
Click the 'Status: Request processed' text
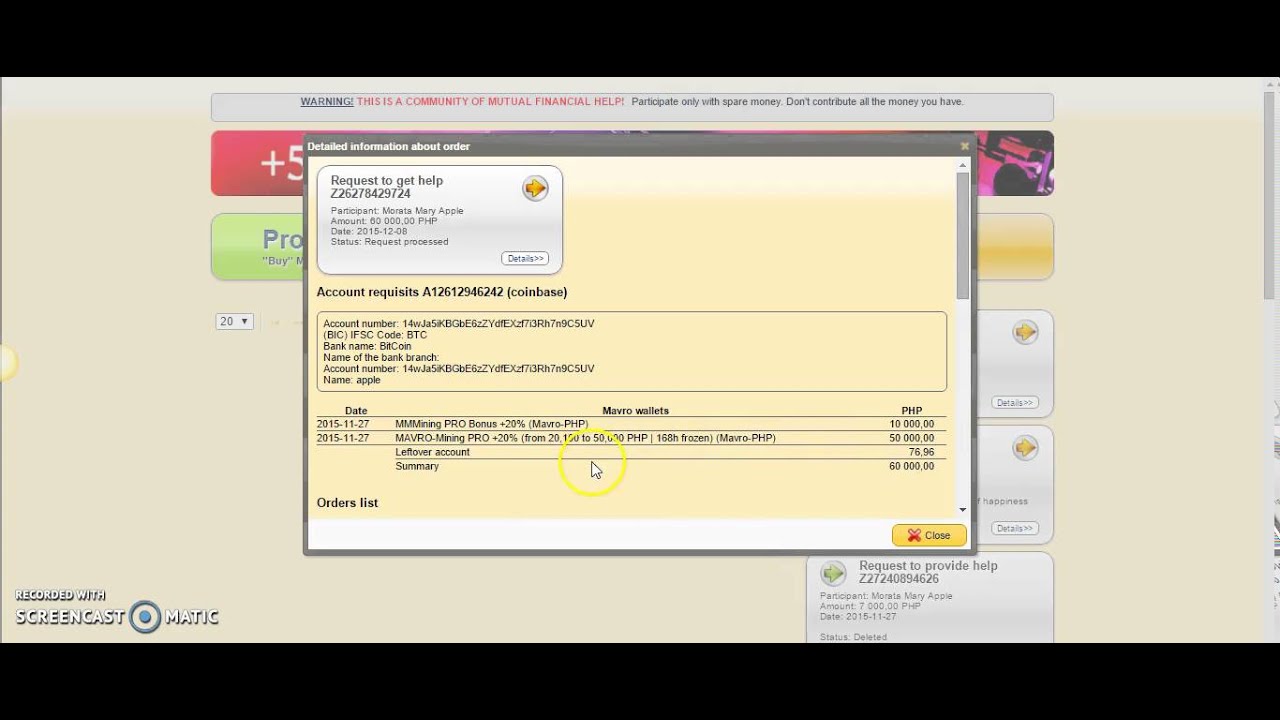390,242
